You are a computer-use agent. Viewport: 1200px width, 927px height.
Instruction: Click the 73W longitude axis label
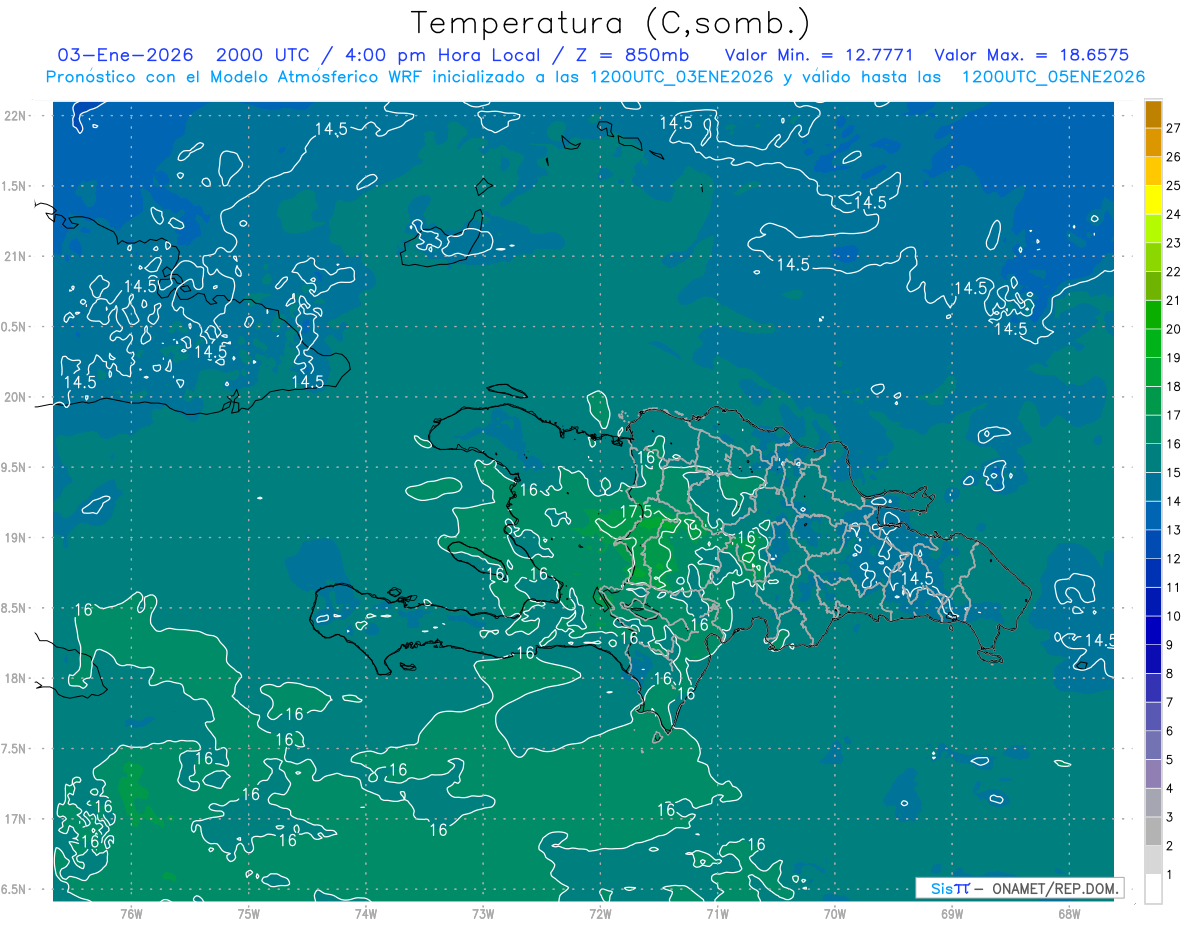click(483, 913)
